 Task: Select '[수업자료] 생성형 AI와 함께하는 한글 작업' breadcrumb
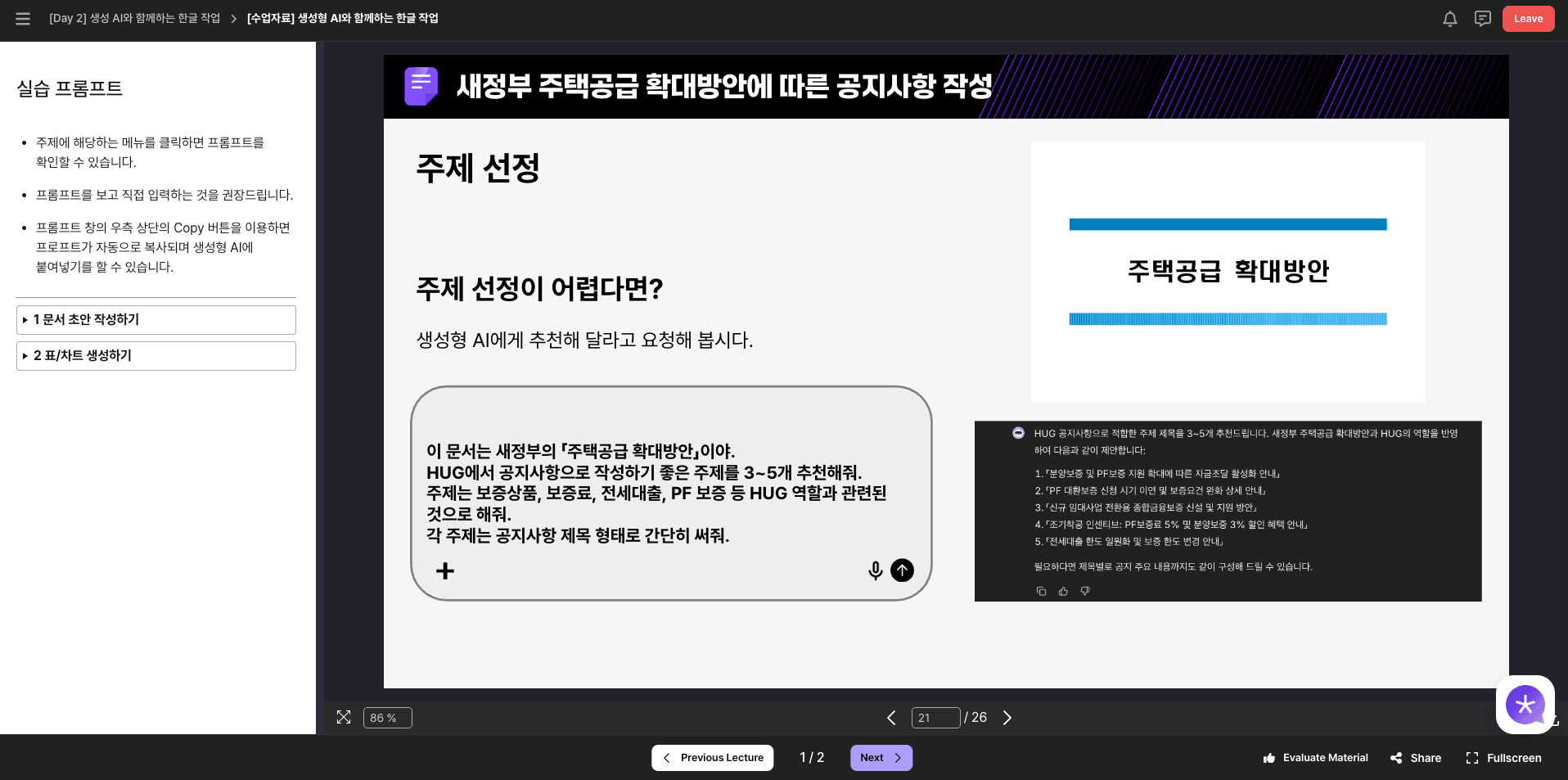click(x=342, y=18)
